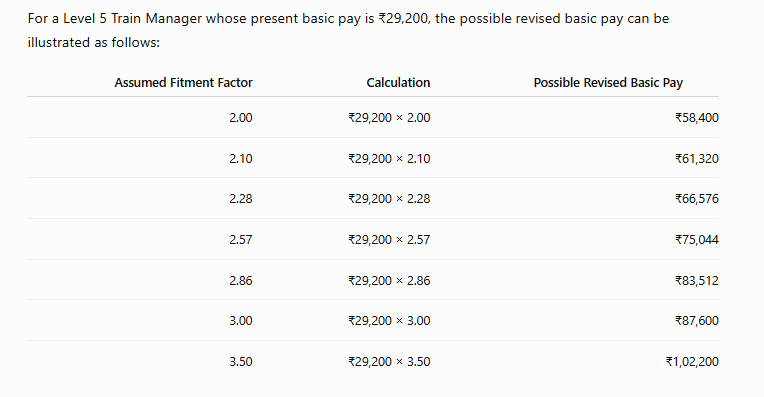Viewport: 764px width, 397px height.
Task: Select the 2.10 fitment factor cell
Action: 241,159
